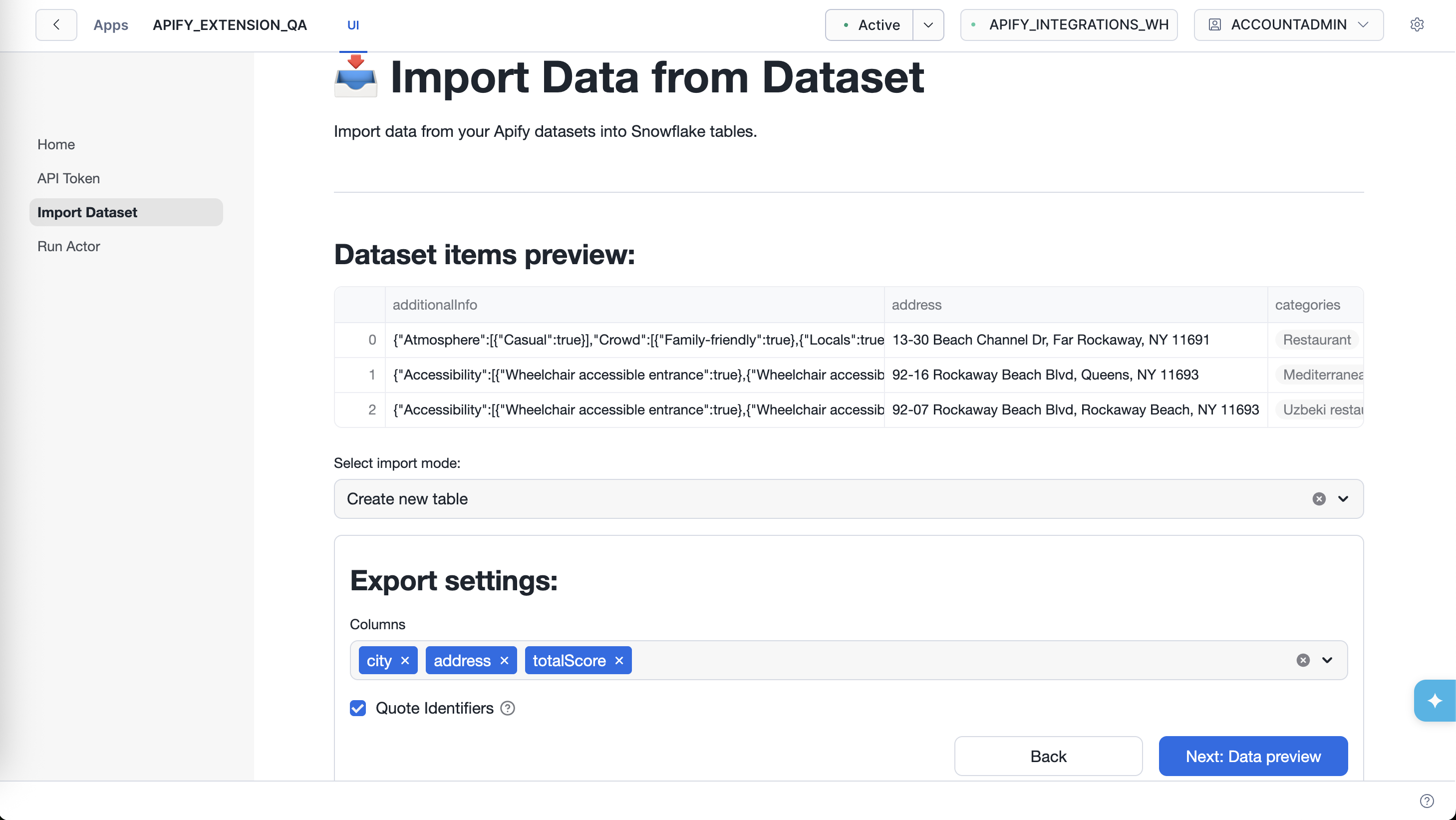Open the help icon in bottom right corner
The image size is (1456, 820).
pyautogui.click(x=1426, y=800)
